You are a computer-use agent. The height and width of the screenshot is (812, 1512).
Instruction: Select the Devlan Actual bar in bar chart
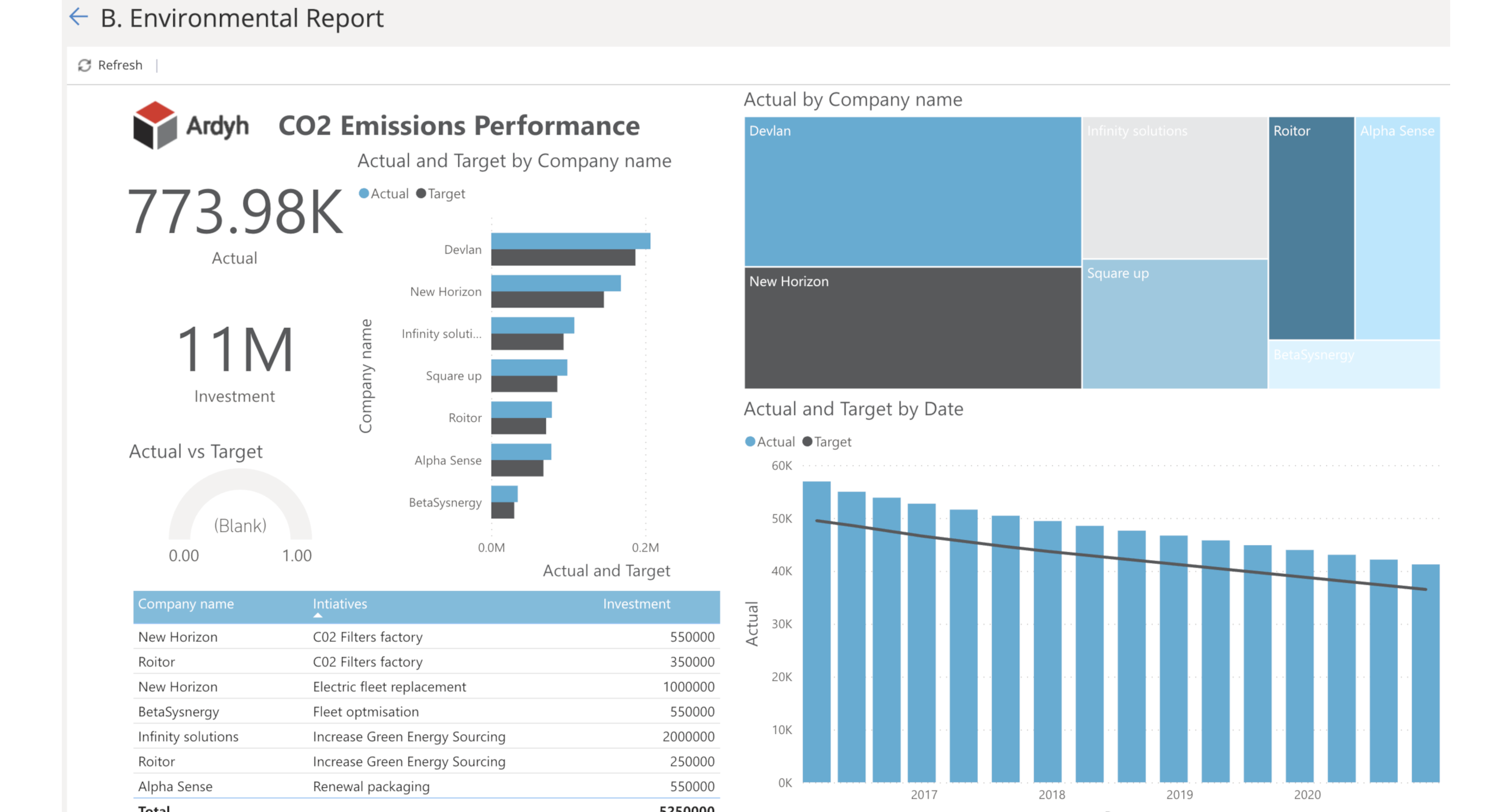tap(571, 241)
